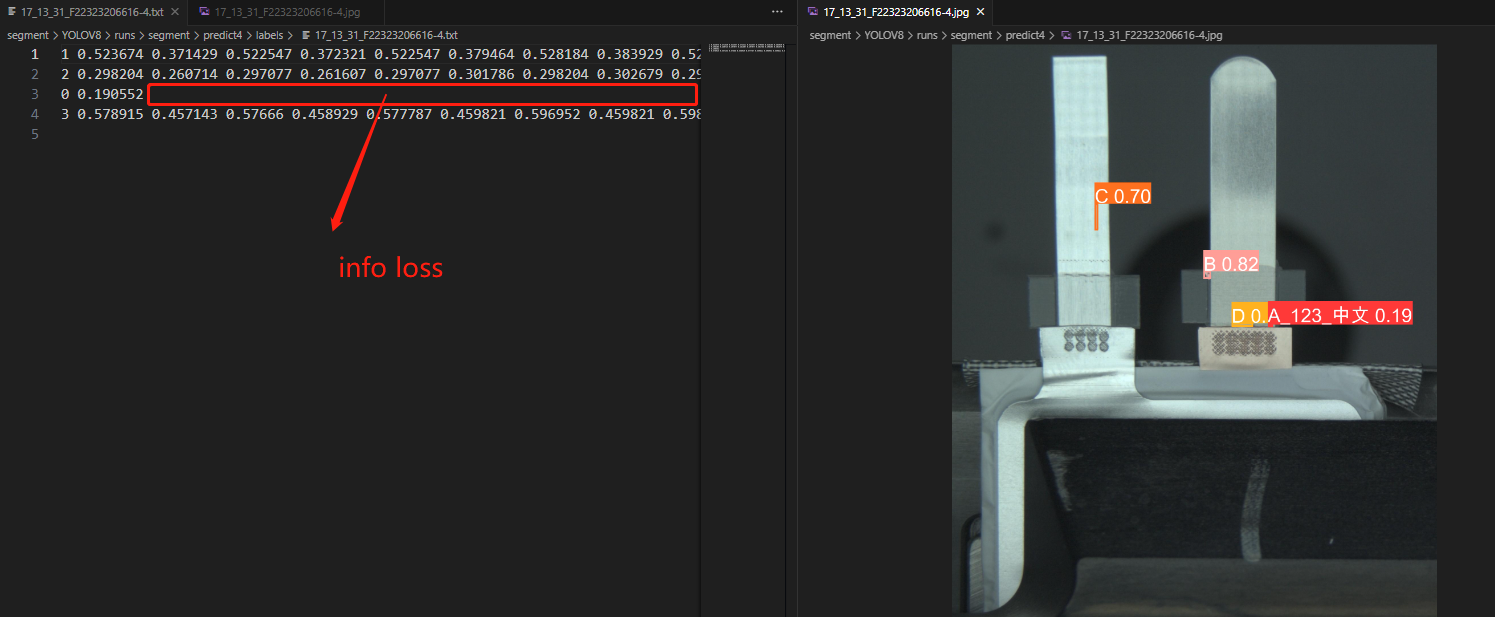This screenshot has width=1495, height=617.
Task: Click the pink B 0.82 detection label
Action: (x=1231, y=264)
